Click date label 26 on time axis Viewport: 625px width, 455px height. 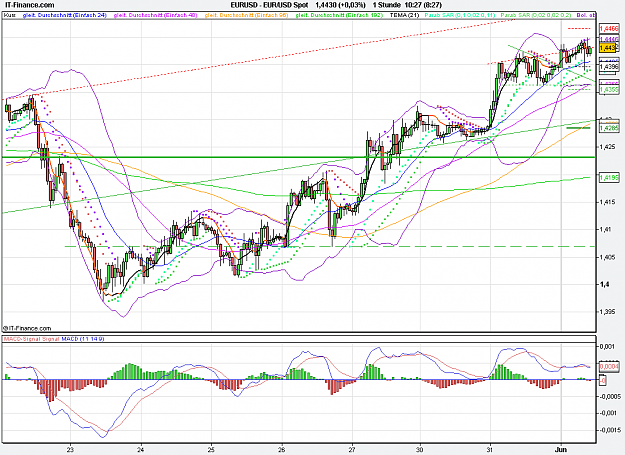point(282,449)
